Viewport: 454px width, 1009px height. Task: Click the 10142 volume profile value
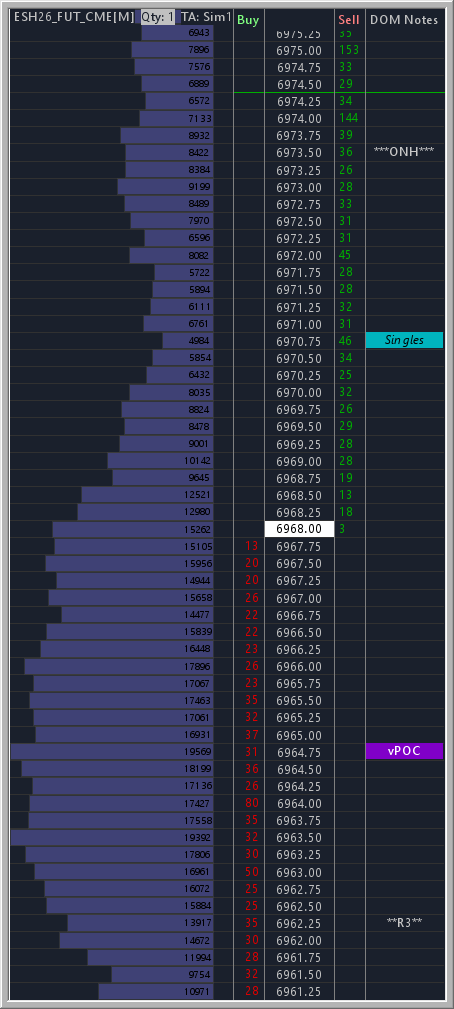pyautogui.click(x=197, y=461)
